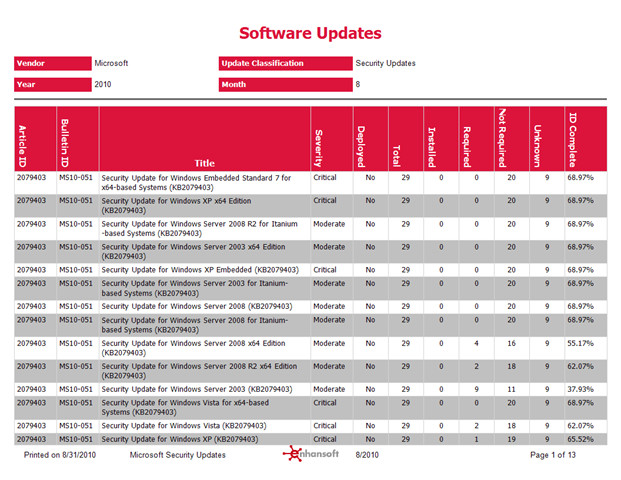621x480 pixels.
Task: Click the 8/2010 footer date
Action: (367, 455)
